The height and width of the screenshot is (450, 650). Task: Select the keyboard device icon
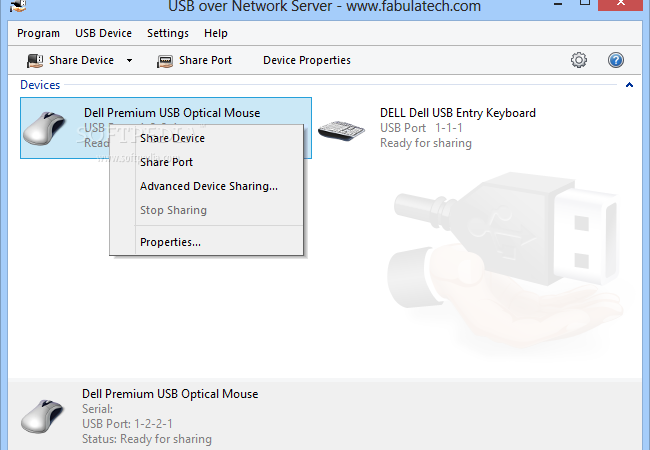pyautogui.click(x=341, y=131)
